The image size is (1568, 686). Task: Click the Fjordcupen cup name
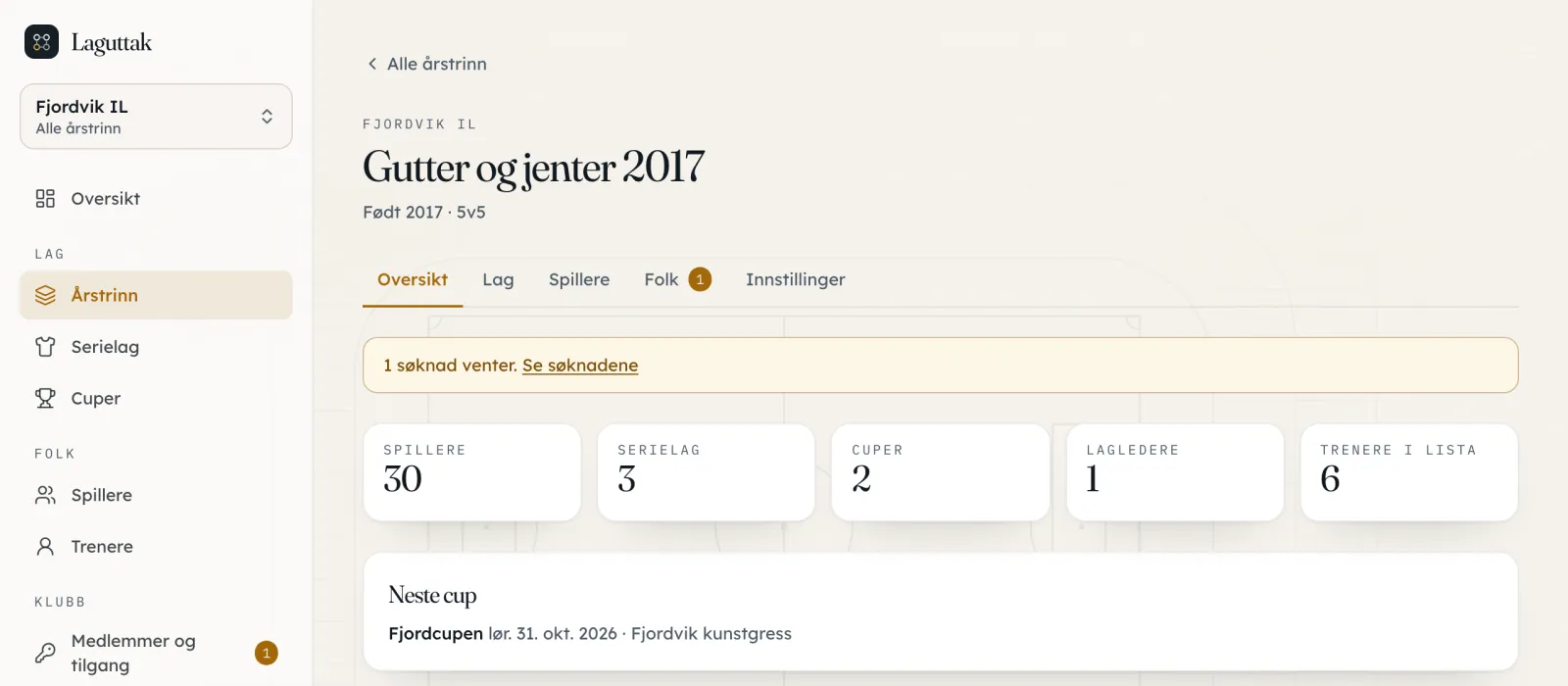point(436,634)
